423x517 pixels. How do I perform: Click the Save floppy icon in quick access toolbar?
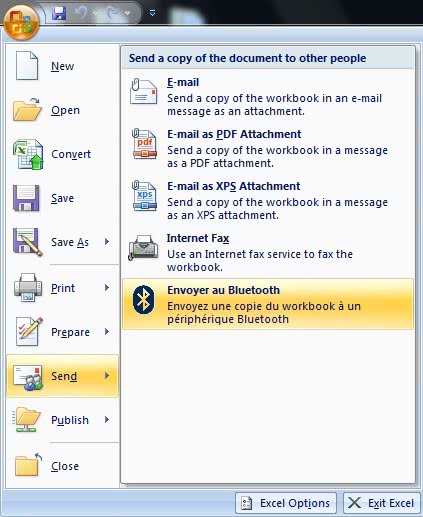(x=59, y=13)
